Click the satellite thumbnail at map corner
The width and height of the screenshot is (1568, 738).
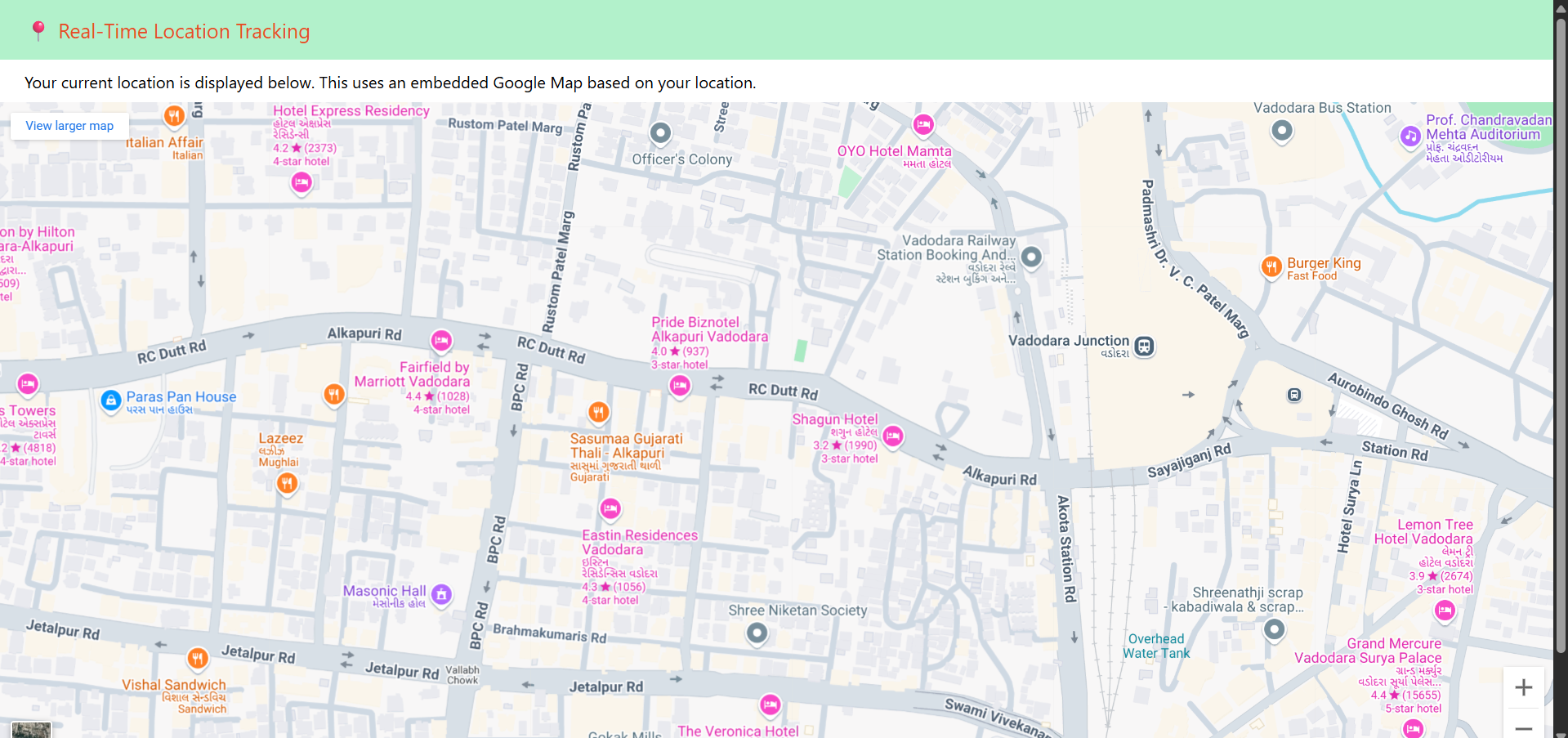[31, 730]
